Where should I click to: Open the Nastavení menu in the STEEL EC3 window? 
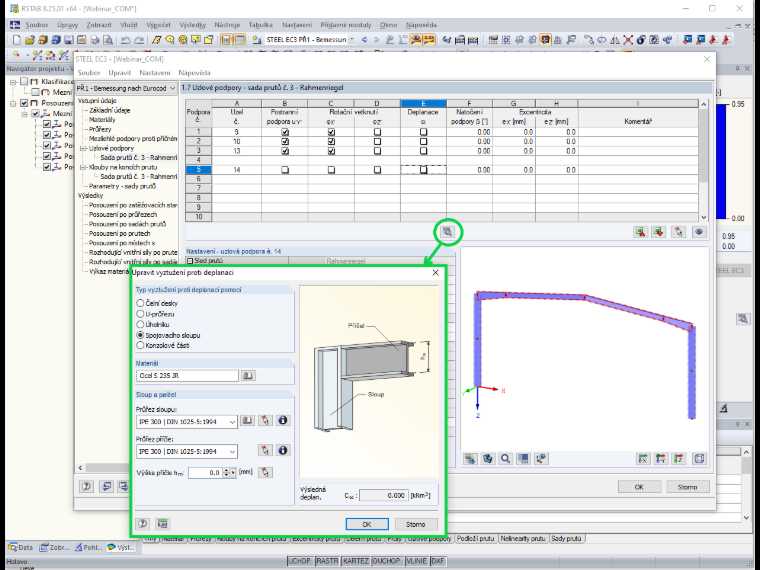coord(155,73)
